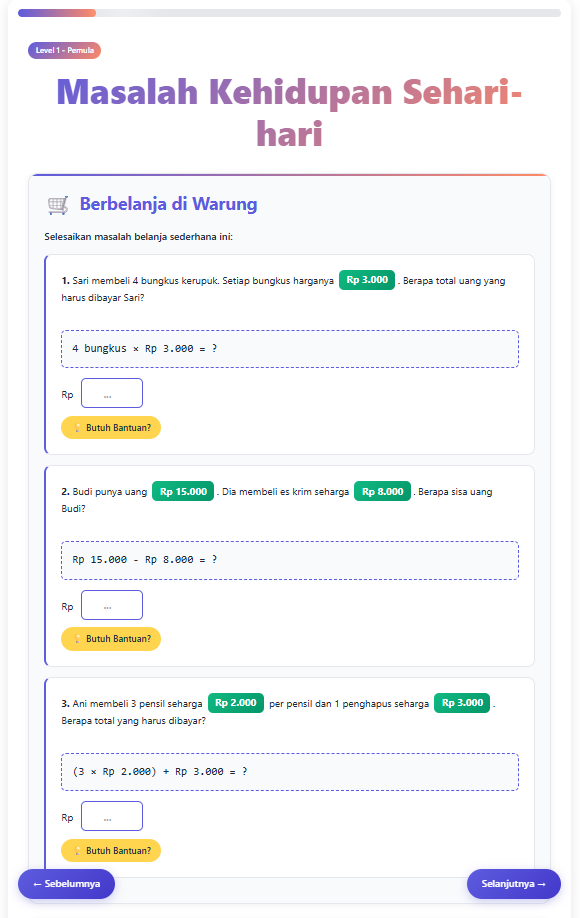Focus the answer field for question 2

pyautogui.click(x=112, y=605)
